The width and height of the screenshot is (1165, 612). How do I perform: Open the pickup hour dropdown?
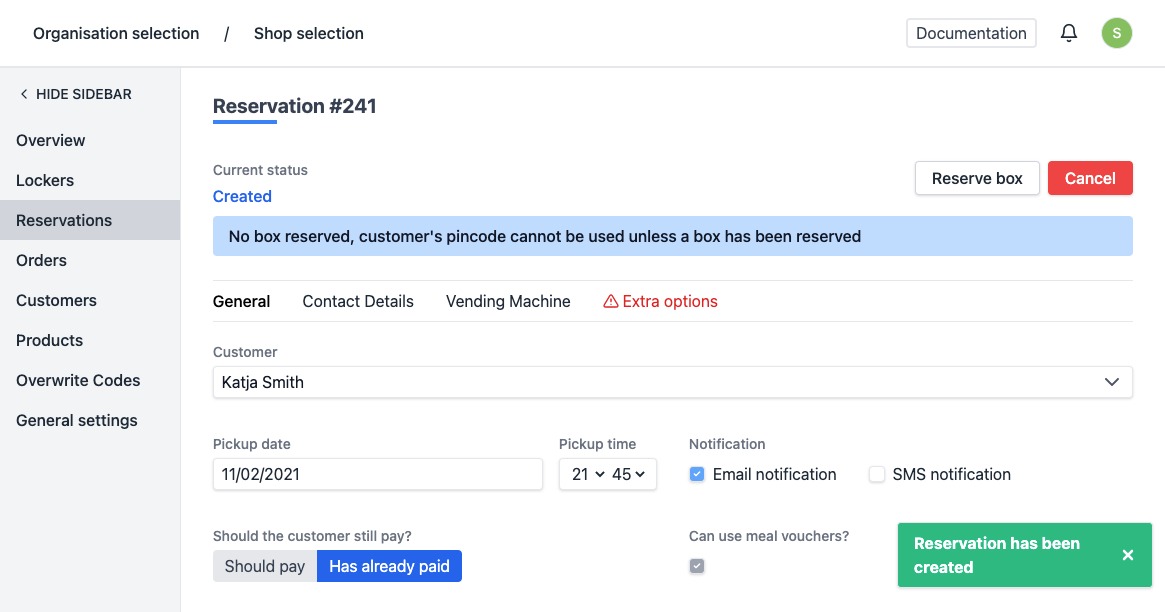[588, 475]
